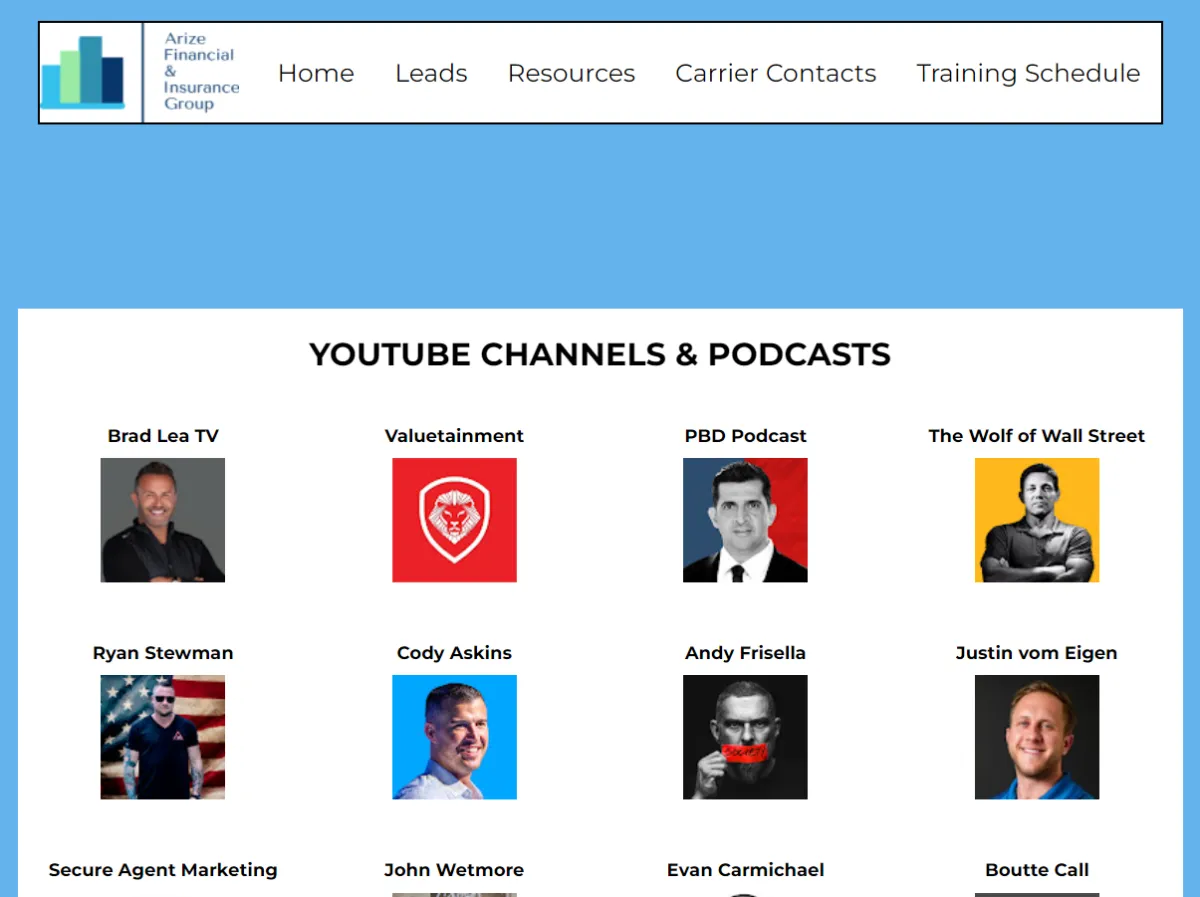Click the Boutte Call title
Screen dimensions: 1200x897
click(x=1037, y=870)
